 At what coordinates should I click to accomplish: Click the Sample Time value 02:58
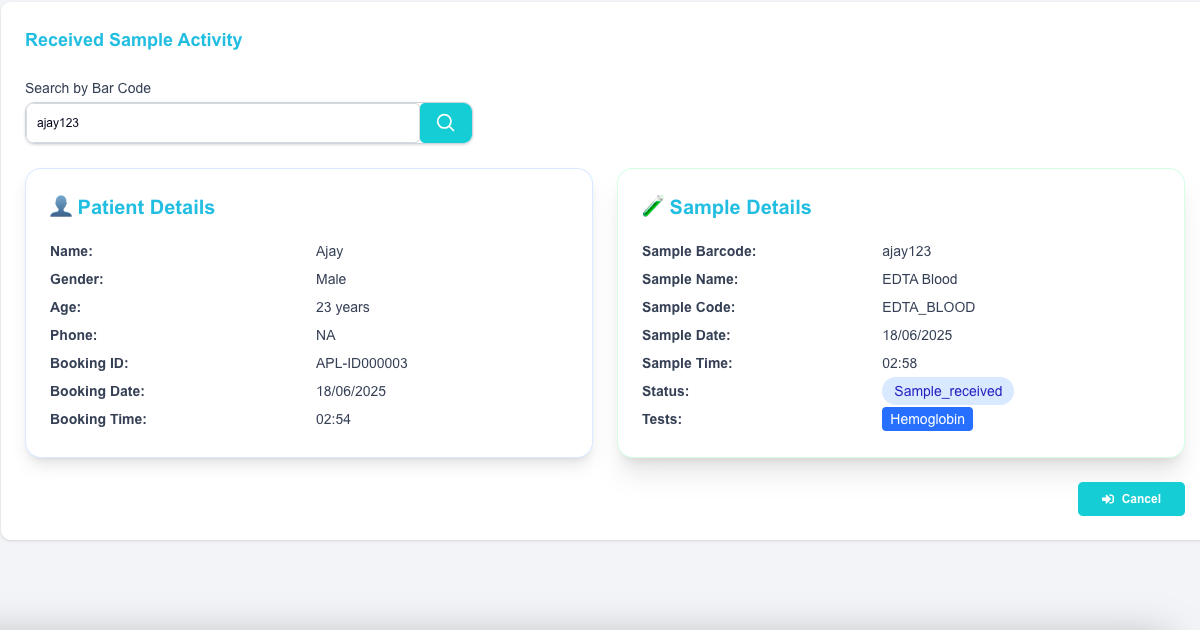899,363
